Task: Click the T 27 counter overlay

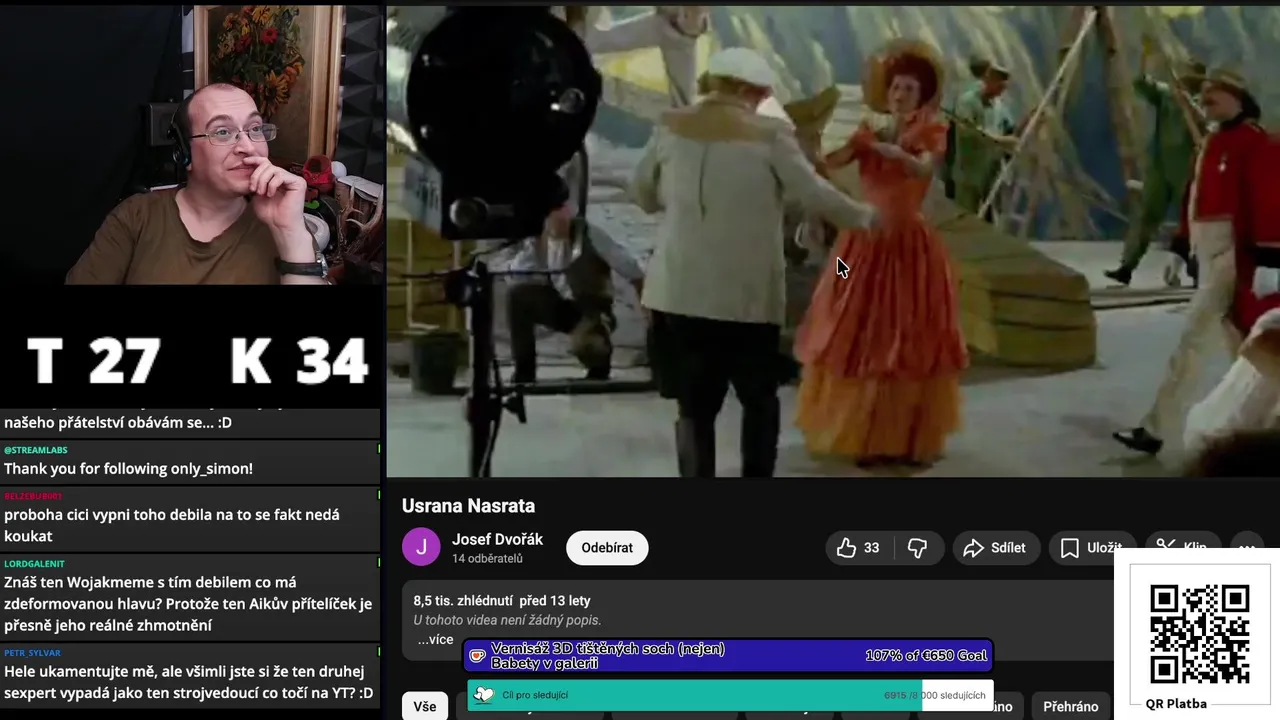Action: click(93, 361)
